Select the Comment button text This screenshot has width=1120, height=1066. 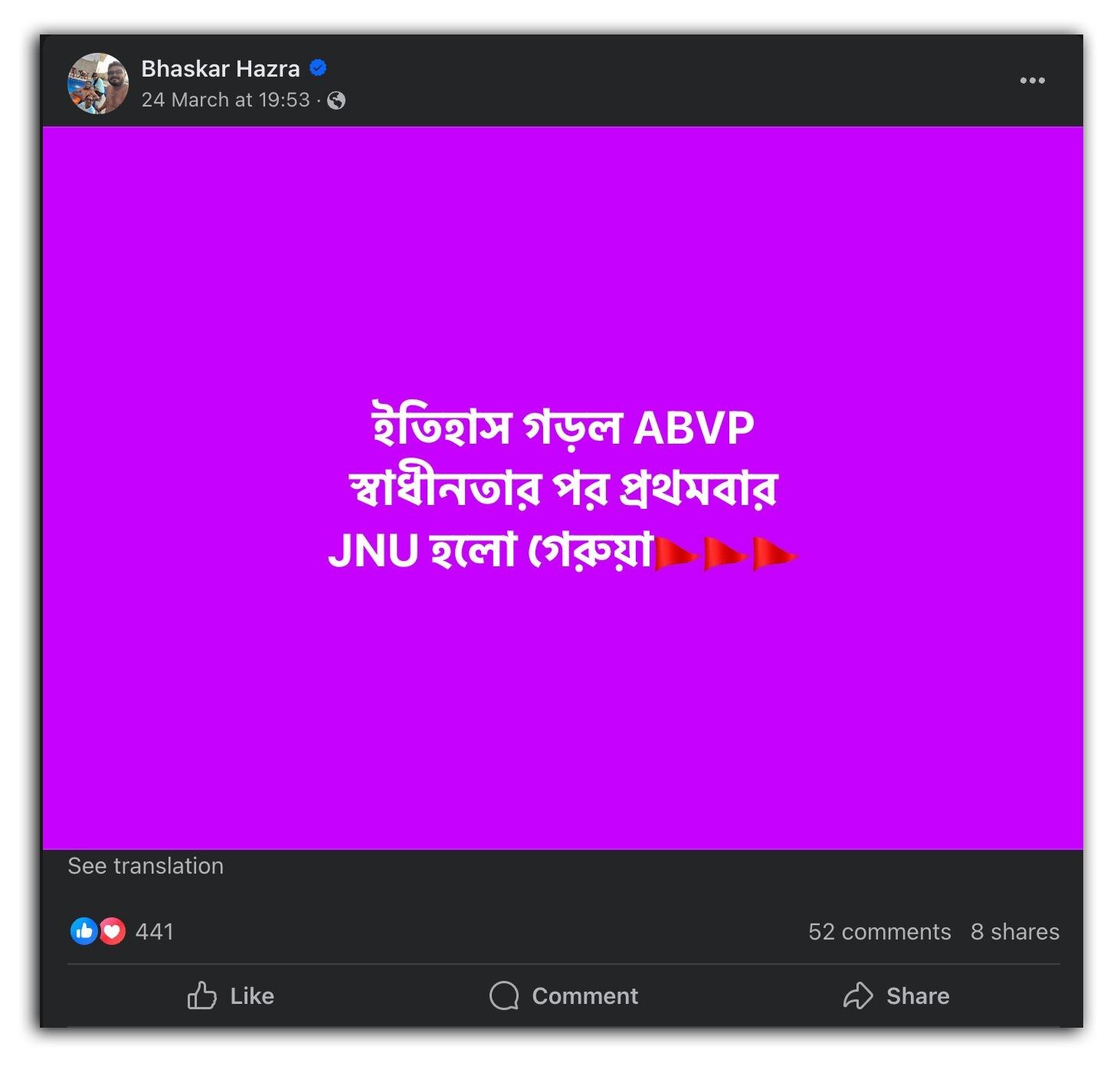[585, 996]
